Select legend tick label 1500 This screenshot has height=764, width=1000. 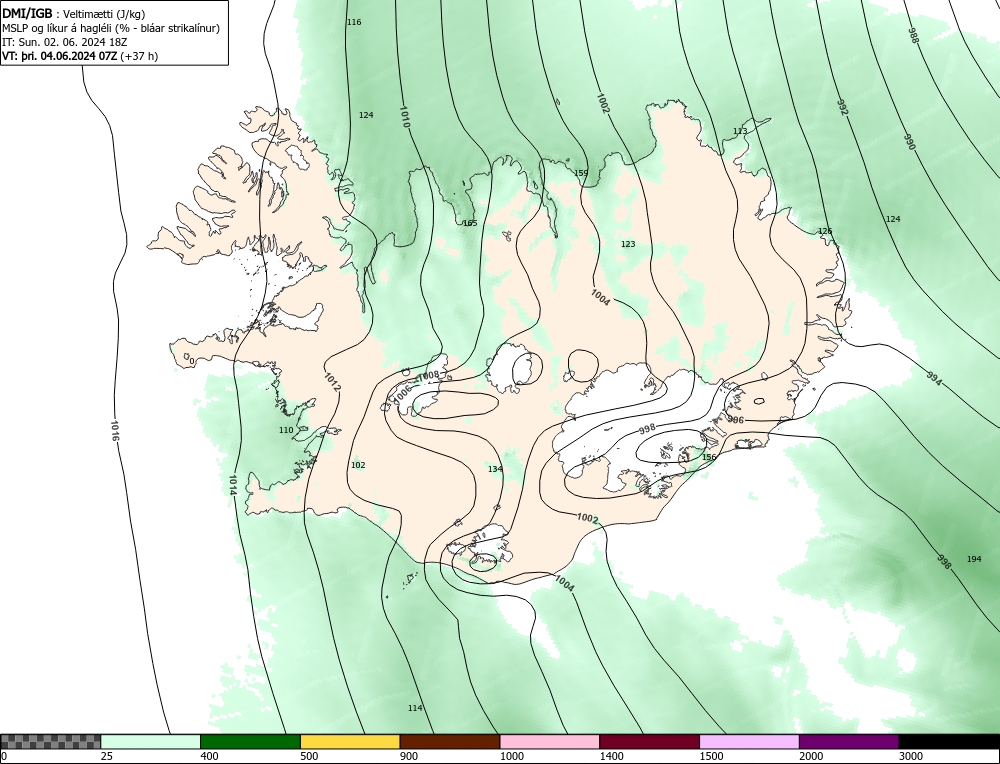[x=712, y=757]
